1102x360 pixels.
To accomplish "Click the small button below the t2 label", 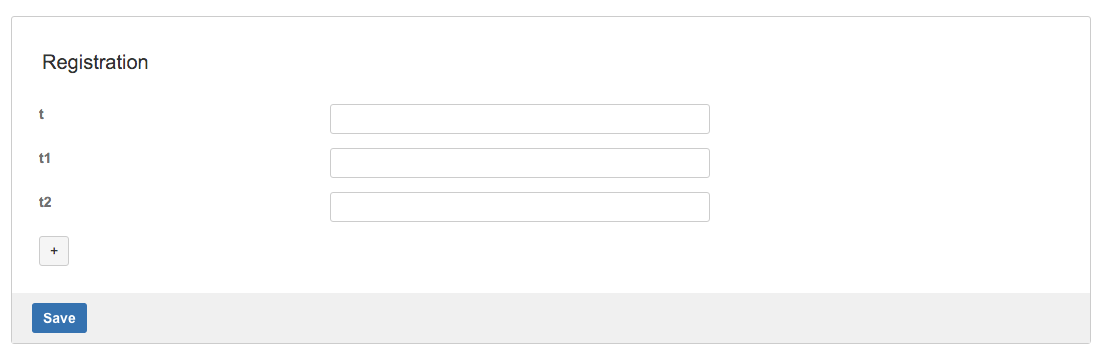I will coord(54,251).
